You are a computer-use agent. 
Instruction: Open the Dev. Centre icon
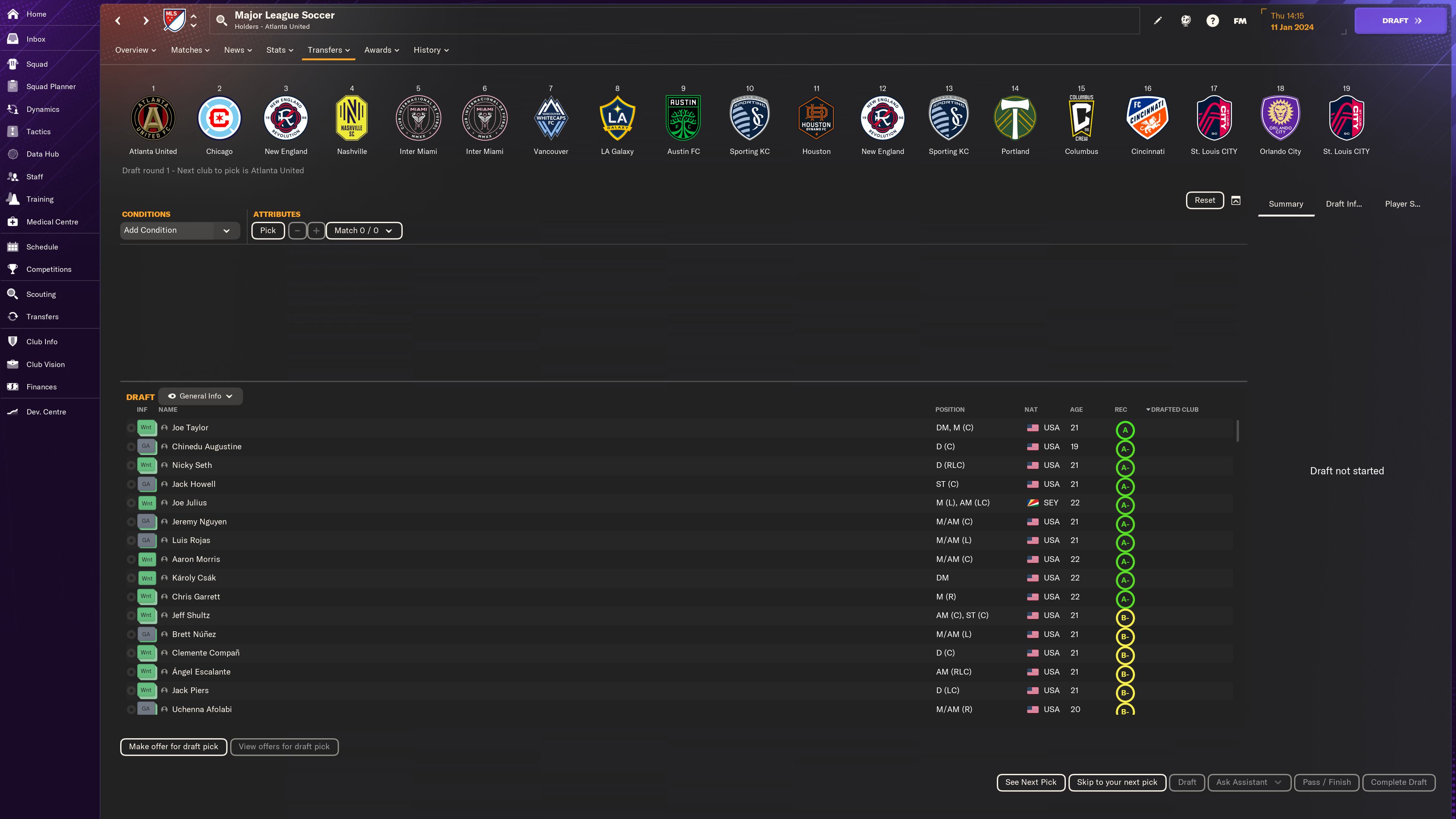[13, 411]
